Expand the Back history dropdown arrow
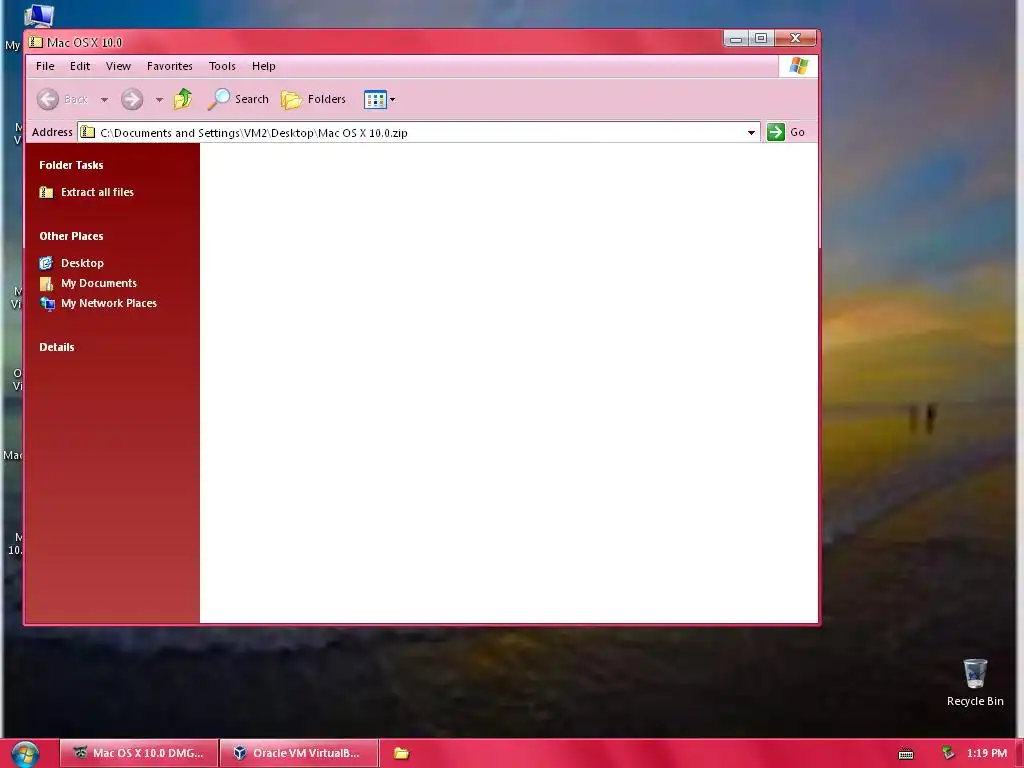The image size is (1024, 768). [104, 100]
